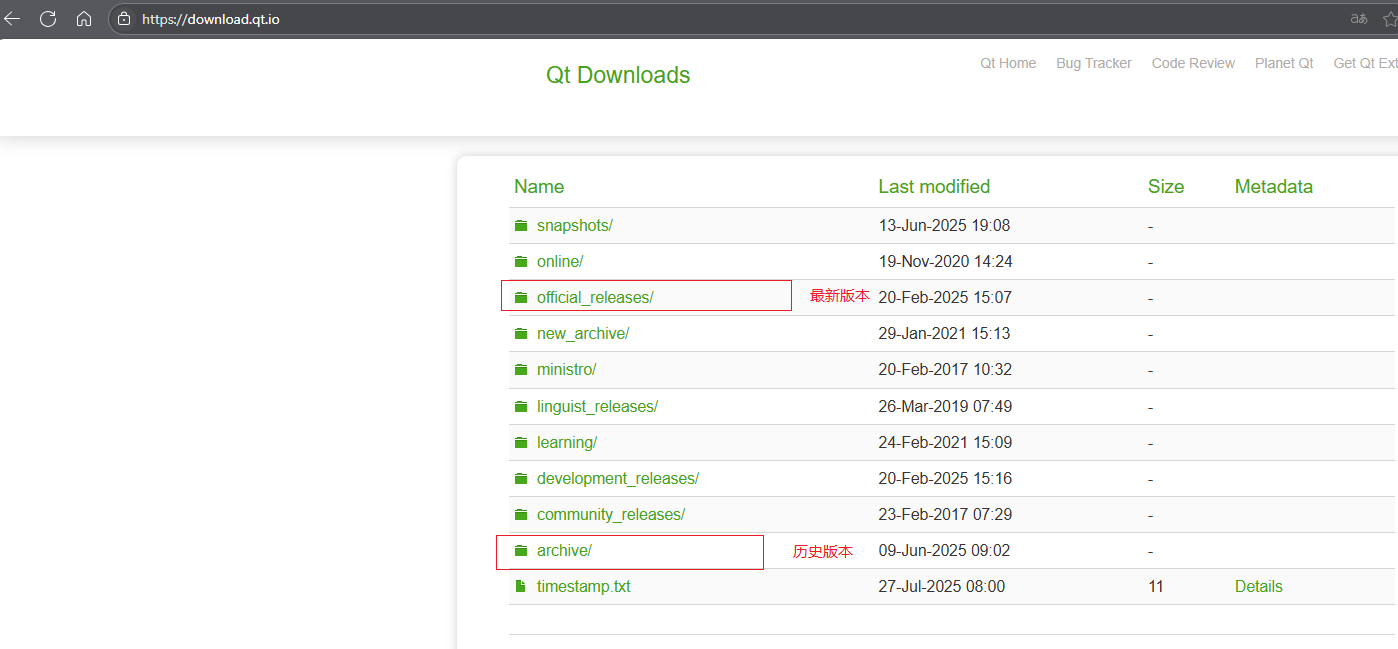Screen dimensions: 1398x649
Task: Go to Qt Home in top navigation
Action: 1008,63
